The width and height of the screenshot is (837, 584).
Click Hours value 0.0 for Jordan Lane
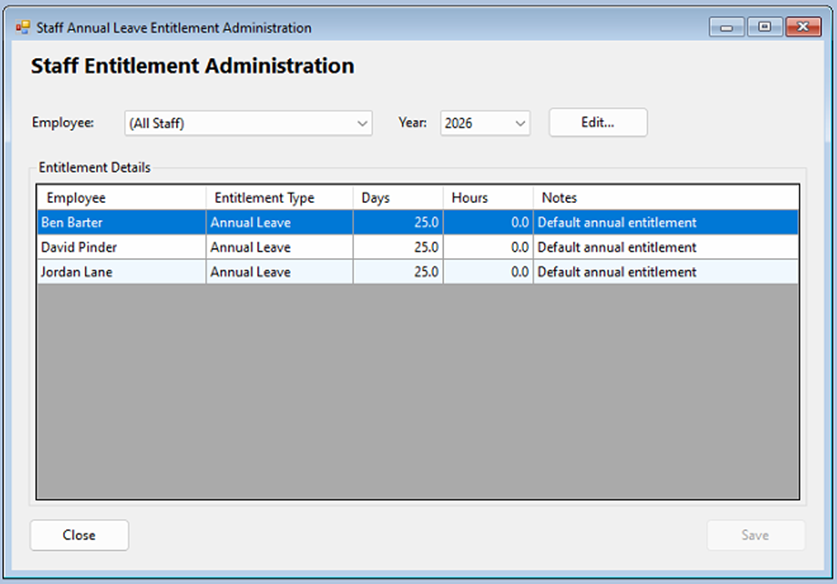point(488,272)
